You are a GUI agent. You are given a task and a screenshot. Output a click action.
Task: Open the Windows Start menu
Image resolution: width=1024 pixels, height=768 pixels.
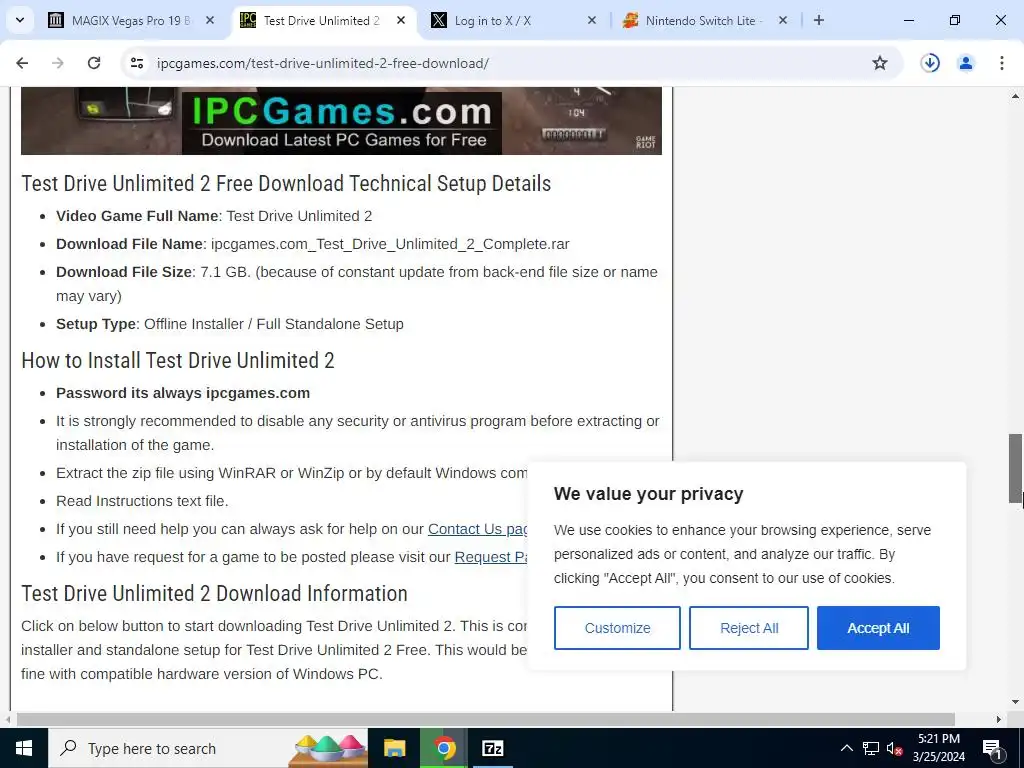tap(24, 748)
